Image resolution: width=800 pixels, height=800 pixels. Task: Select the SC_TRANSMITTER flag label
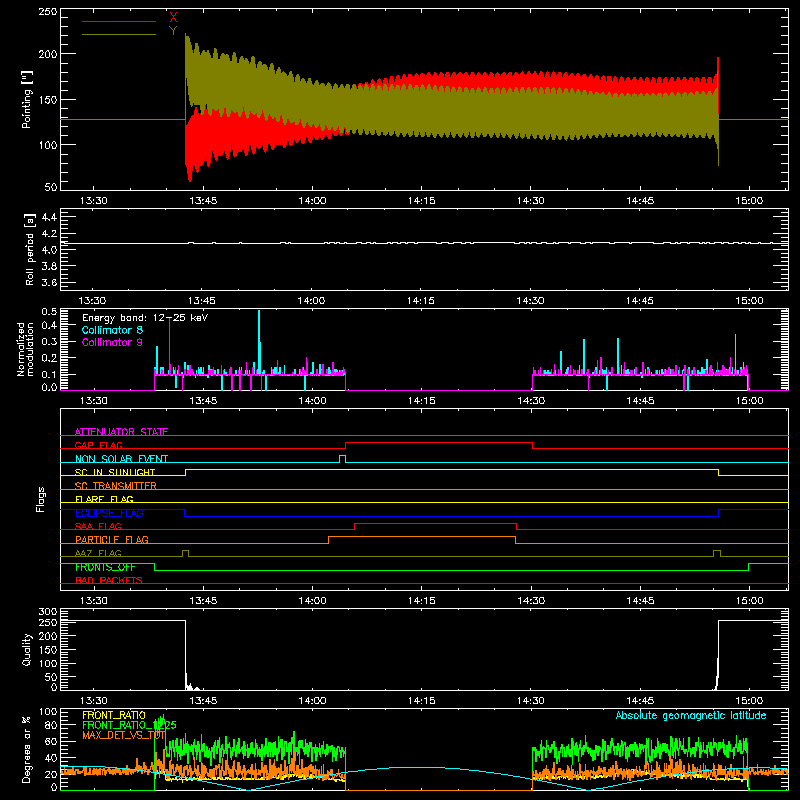tap(116, 486)
